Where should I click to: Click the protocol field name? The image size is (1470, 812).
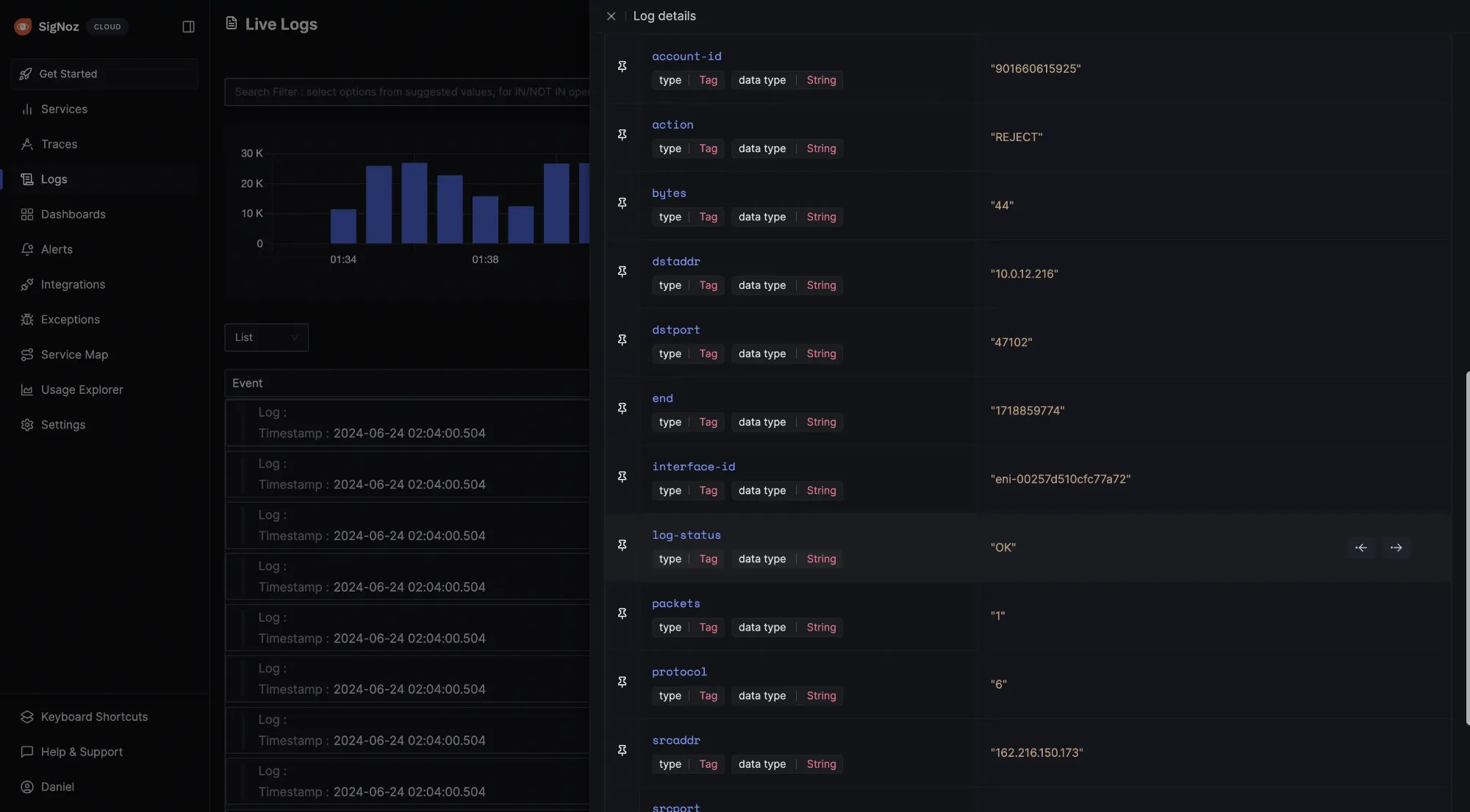coord(679,672)
